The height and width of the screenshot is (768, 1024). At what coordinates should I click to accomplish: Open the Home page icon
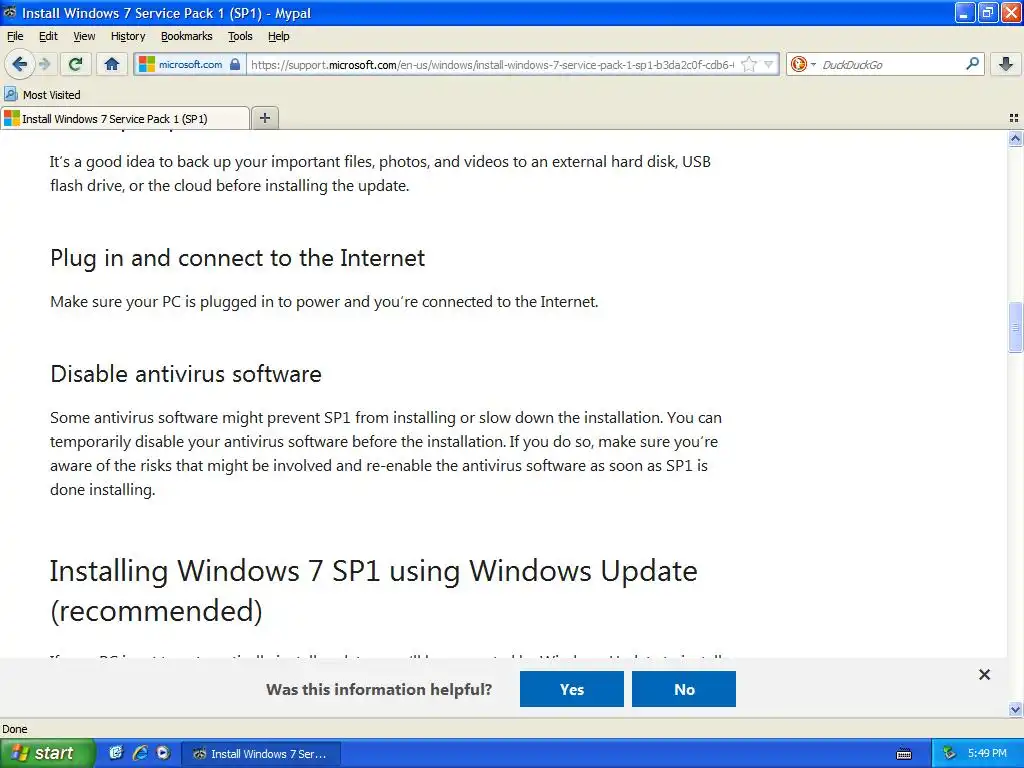pyautogui.click(x=112, y=64)
